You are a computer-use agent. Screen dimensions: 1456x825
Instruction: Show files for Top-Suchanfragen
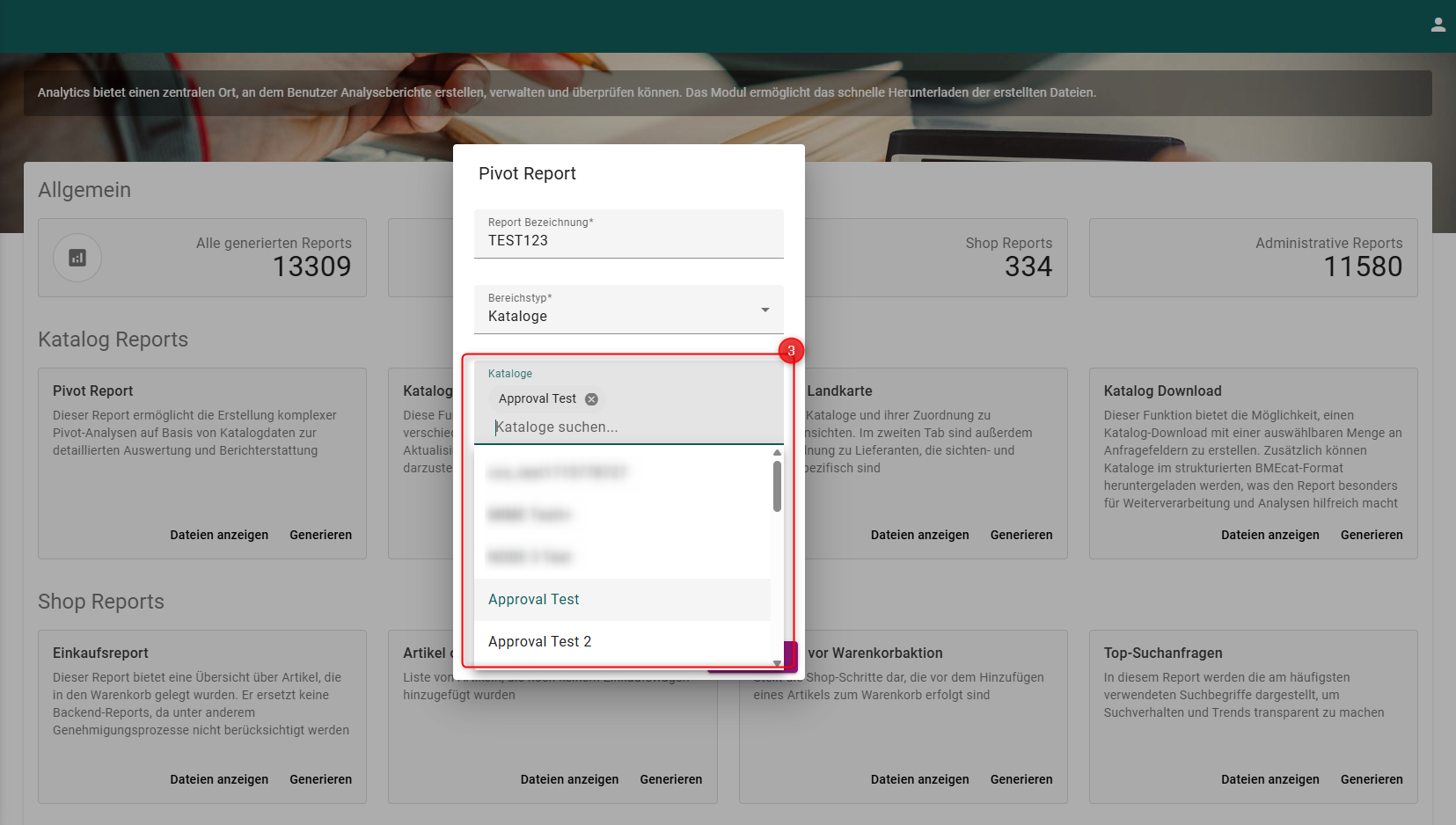tap(1270, 779)
